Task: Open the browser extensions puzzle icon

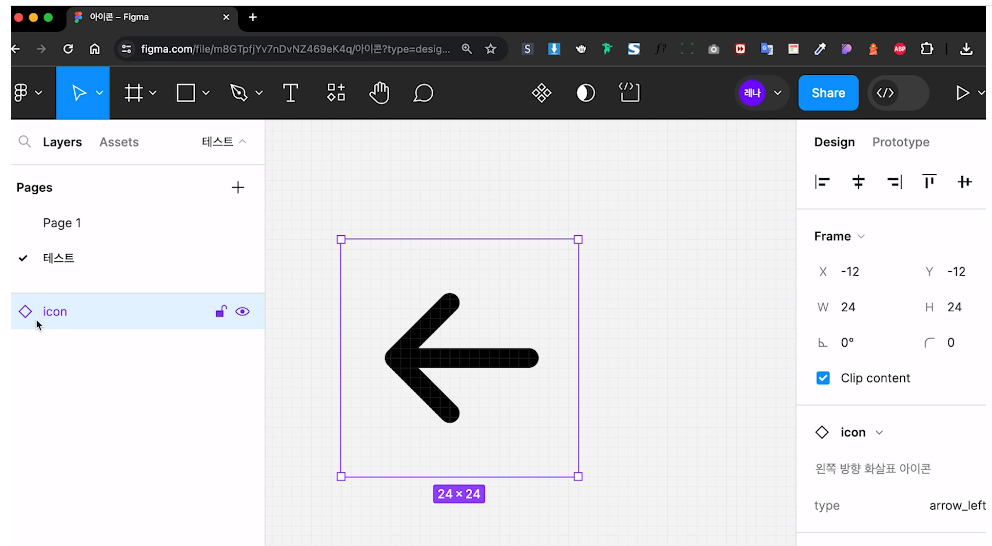Action: [x=927, y=49]
